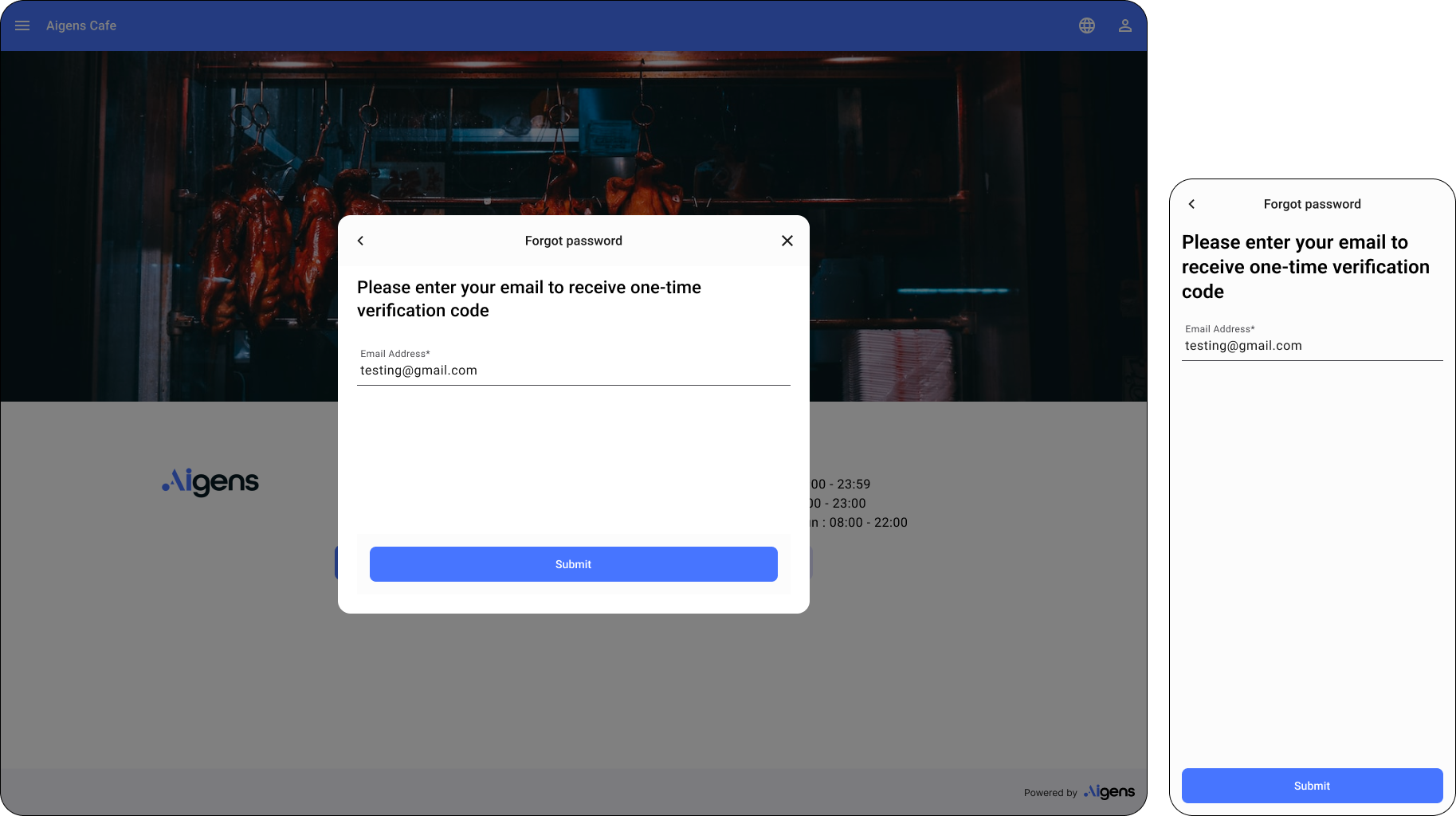Viewport: 1456px width, 816px height.
Task: Select the language globe icon
Action: pos(1087,25)
